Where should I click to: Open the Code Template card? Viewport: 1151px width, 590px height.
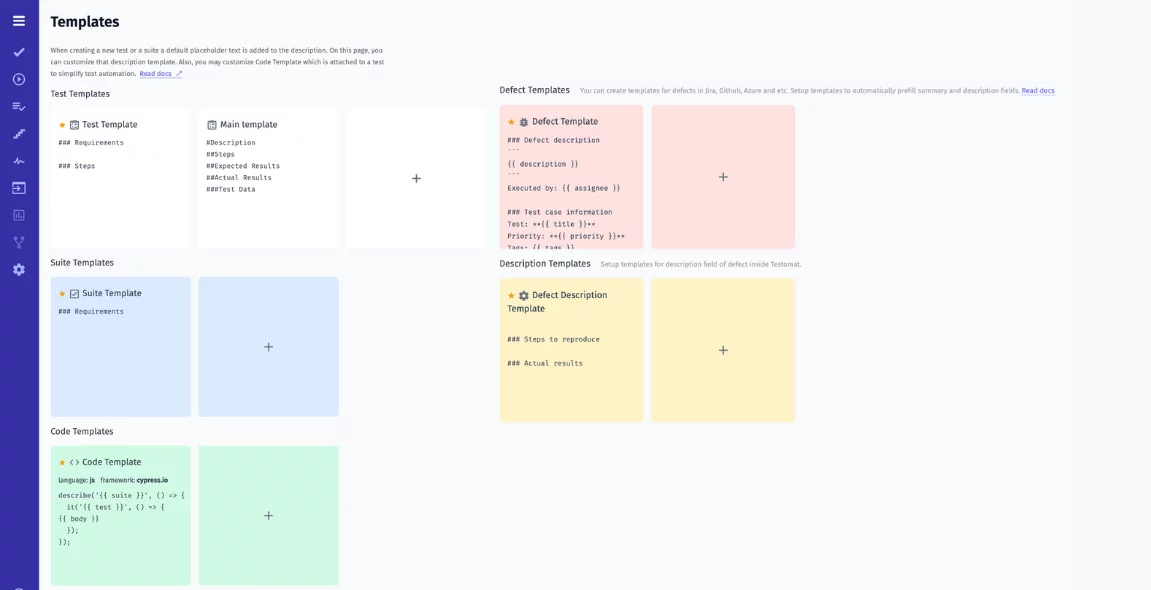pyautogui.click(x=120, y=515)
